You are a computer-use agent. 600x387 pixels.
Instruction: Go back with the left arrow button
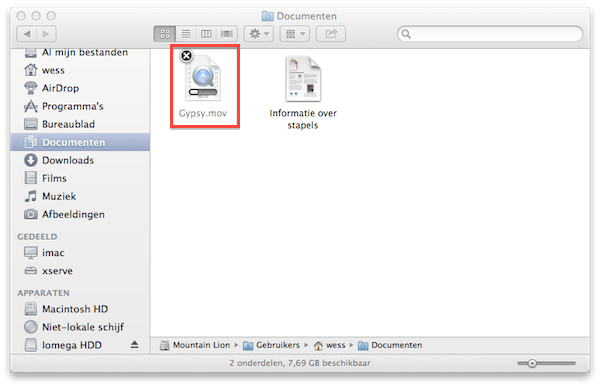[x=27, y=34]
